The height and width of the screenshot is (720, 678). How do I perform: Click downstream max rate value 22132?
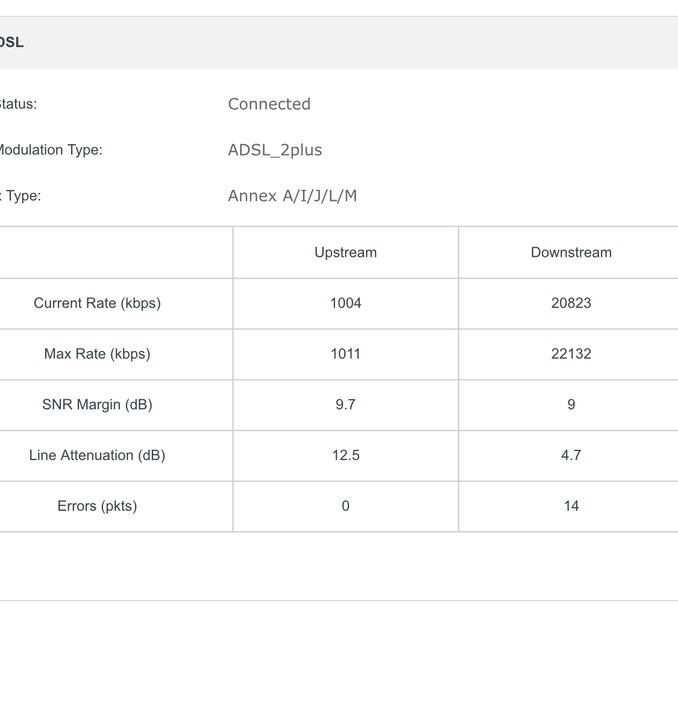[x=571, y=354]
